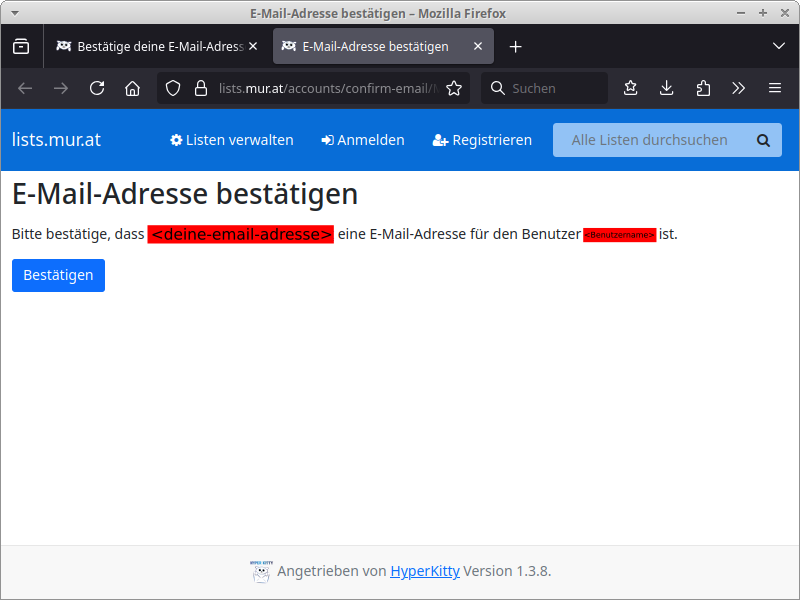Screen dimensions: 800x600
Task: Reload the current page
Action: [97, 88]
